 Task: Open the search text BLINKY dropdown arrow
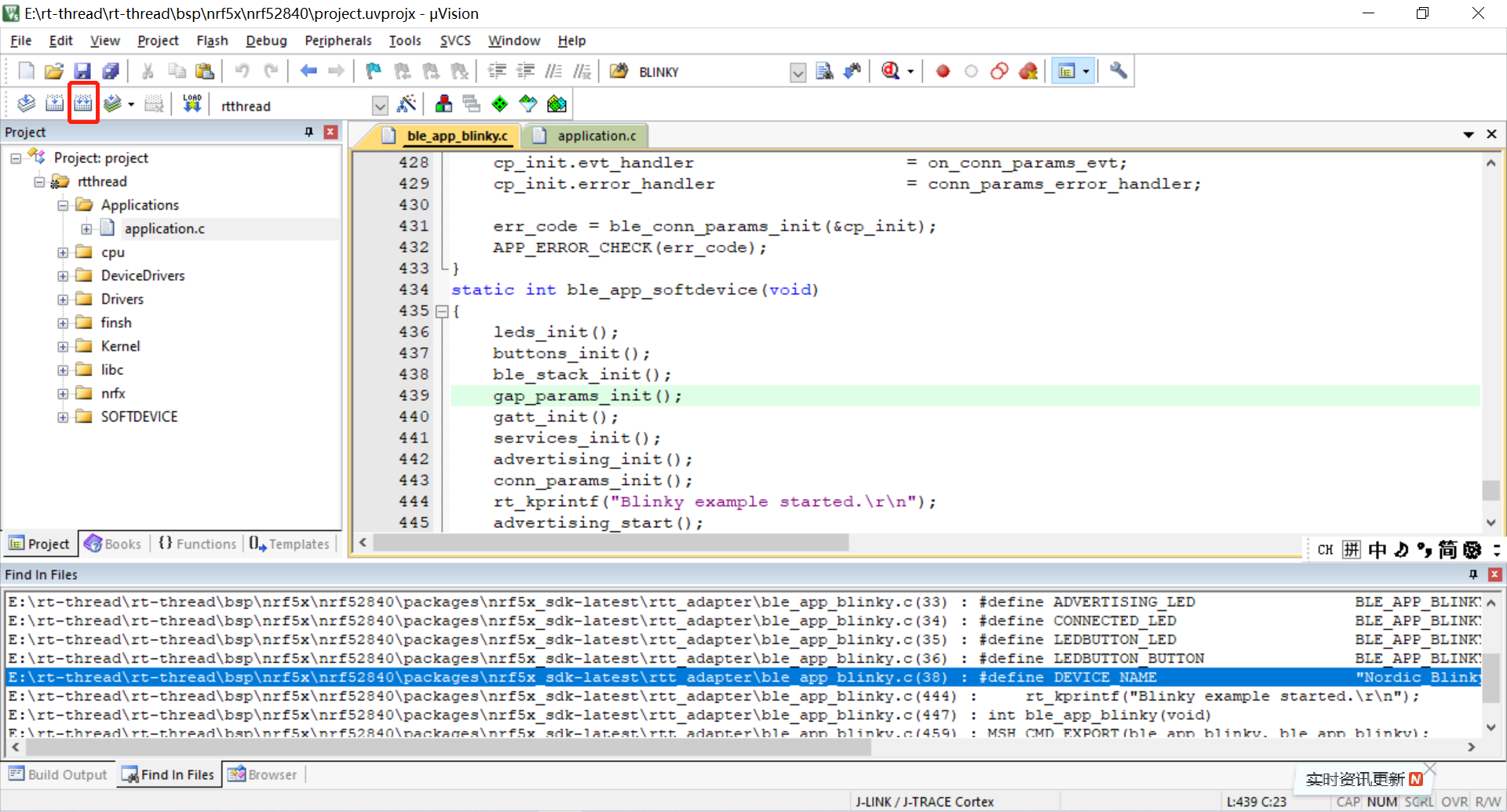point(798,73)
